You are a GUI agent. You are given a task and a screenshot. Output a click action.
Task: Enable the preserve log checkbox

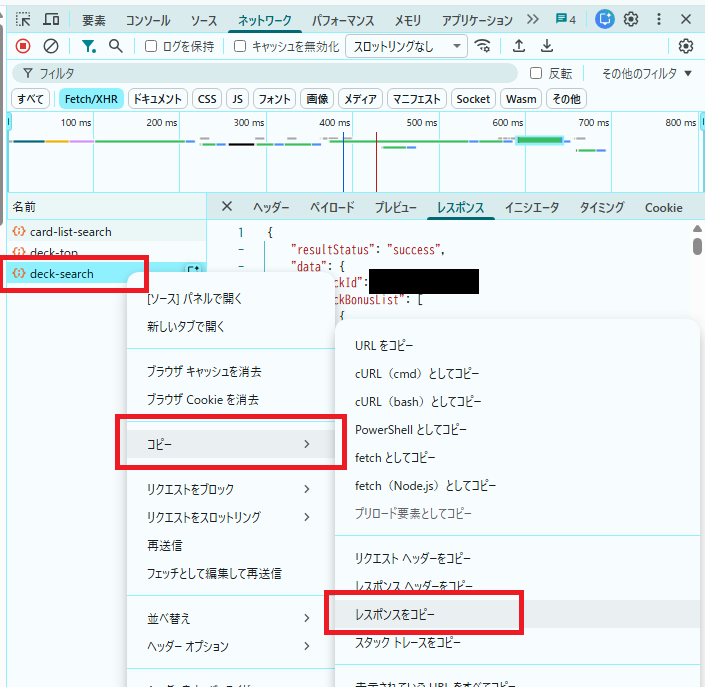point(151,46)
